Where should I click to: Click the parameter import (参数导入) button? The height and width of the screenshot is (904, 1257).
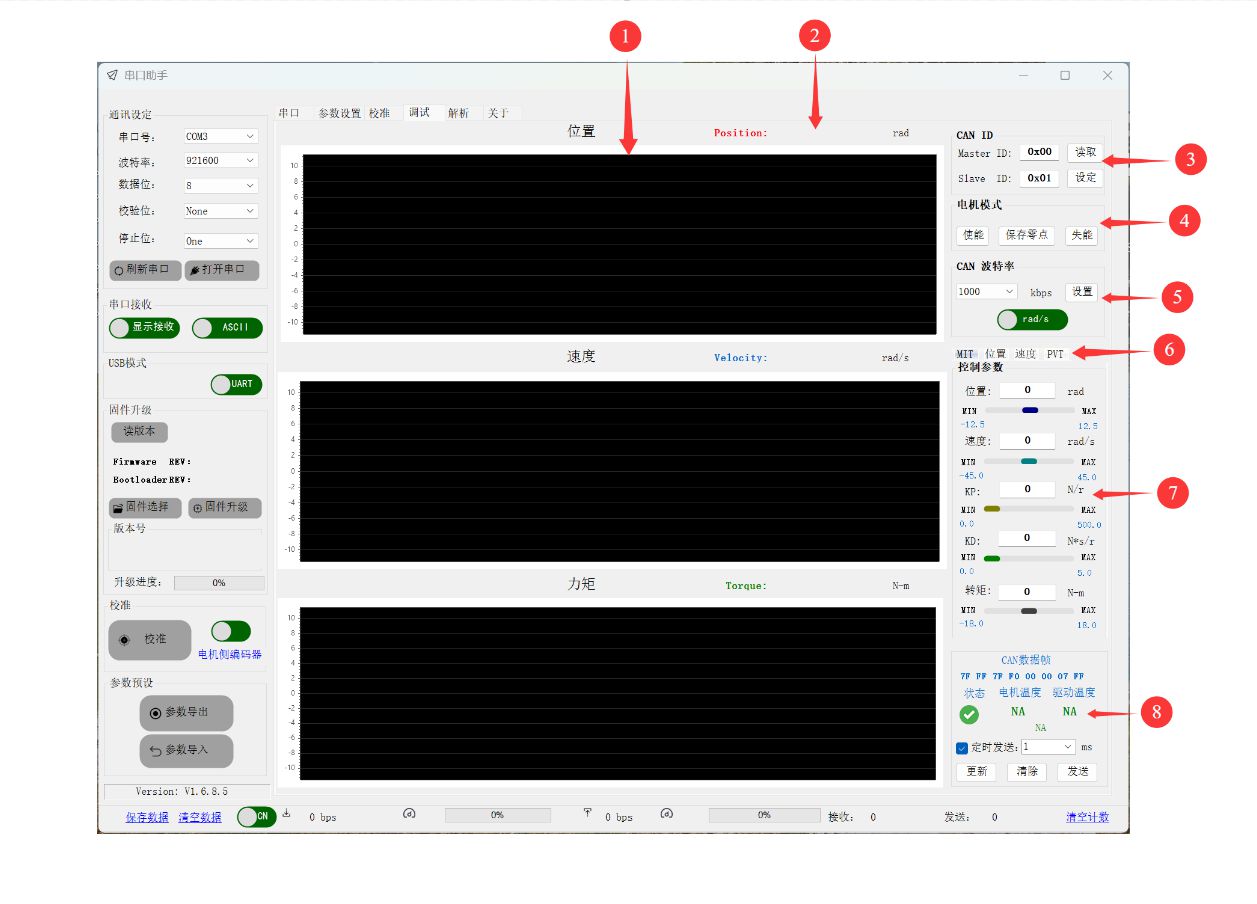click(x=186, y=750)
